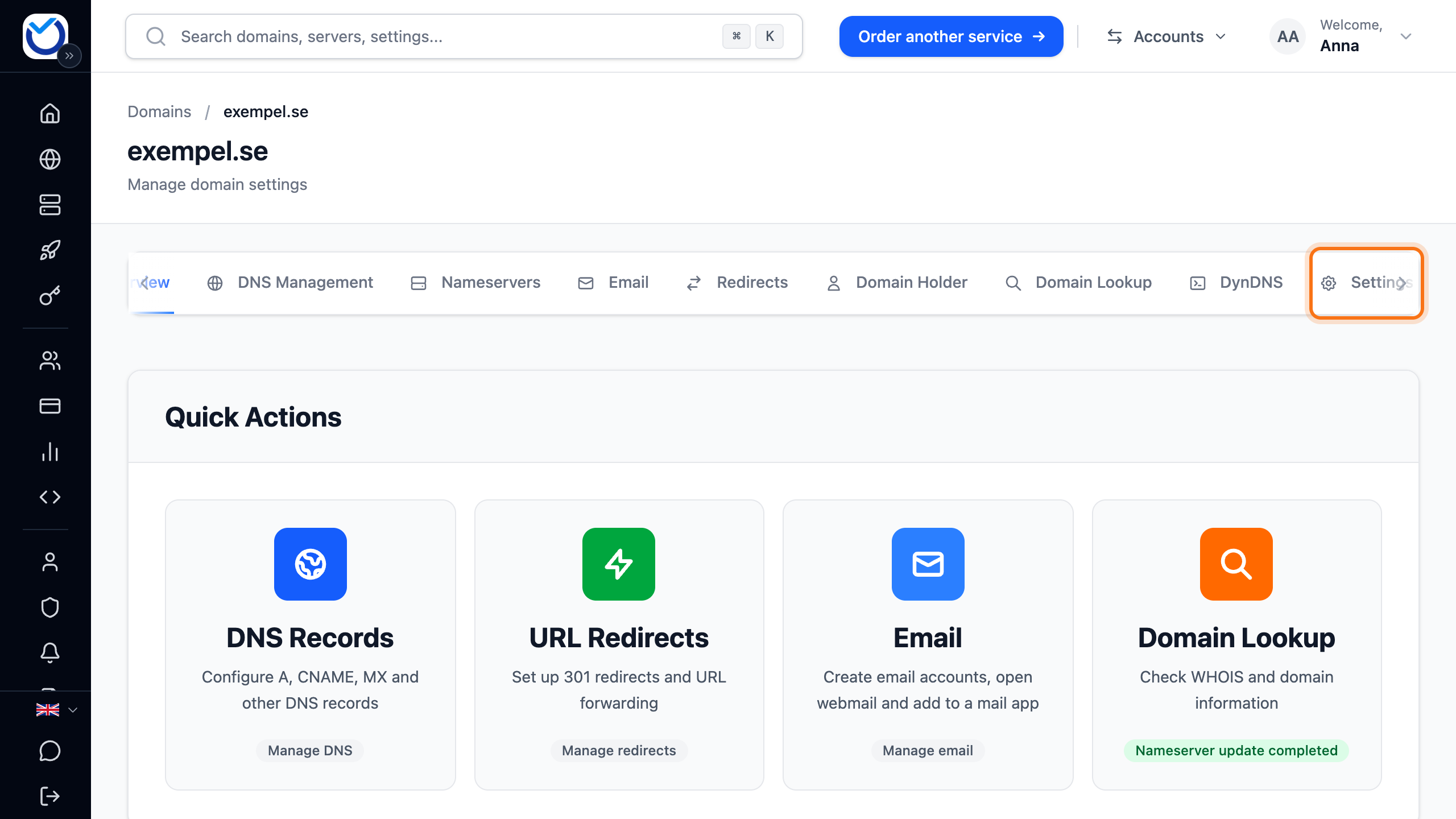Click Nameserver update completed badge
Viewport: 1456px width, 819px height.
point(1236,751)
